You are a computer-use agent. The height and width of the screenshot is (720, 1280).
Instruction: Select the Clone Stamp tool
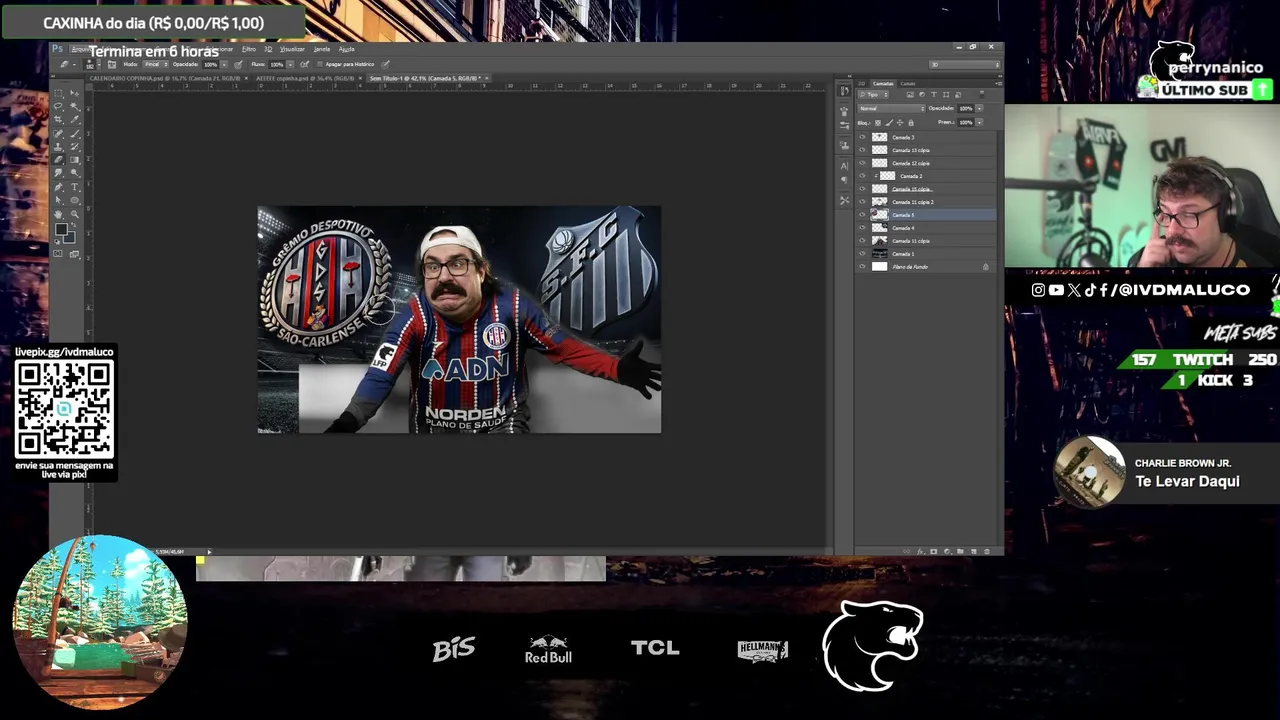[x=58, y=146]
